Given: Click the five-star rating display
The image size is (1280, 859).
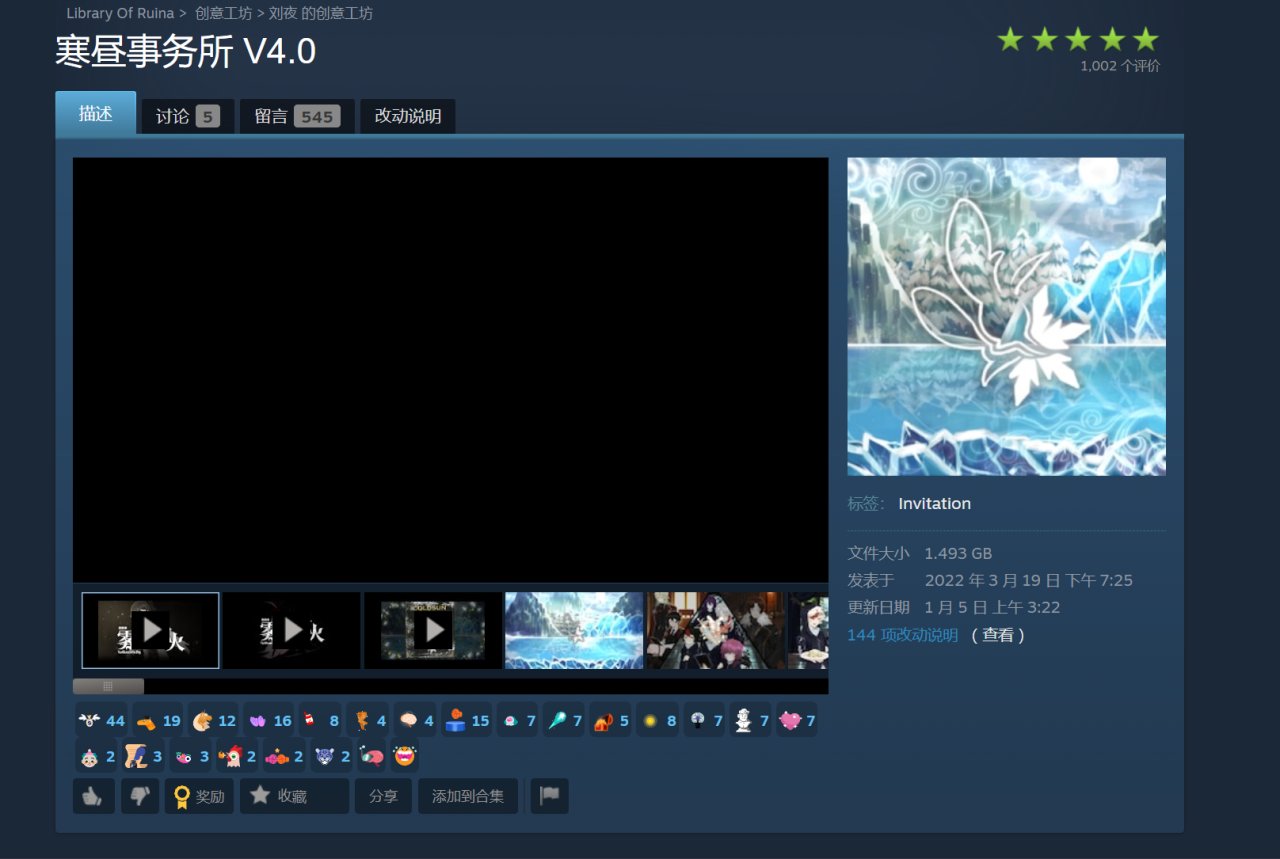Looking at the screenshot, I should coord(1078,40).
